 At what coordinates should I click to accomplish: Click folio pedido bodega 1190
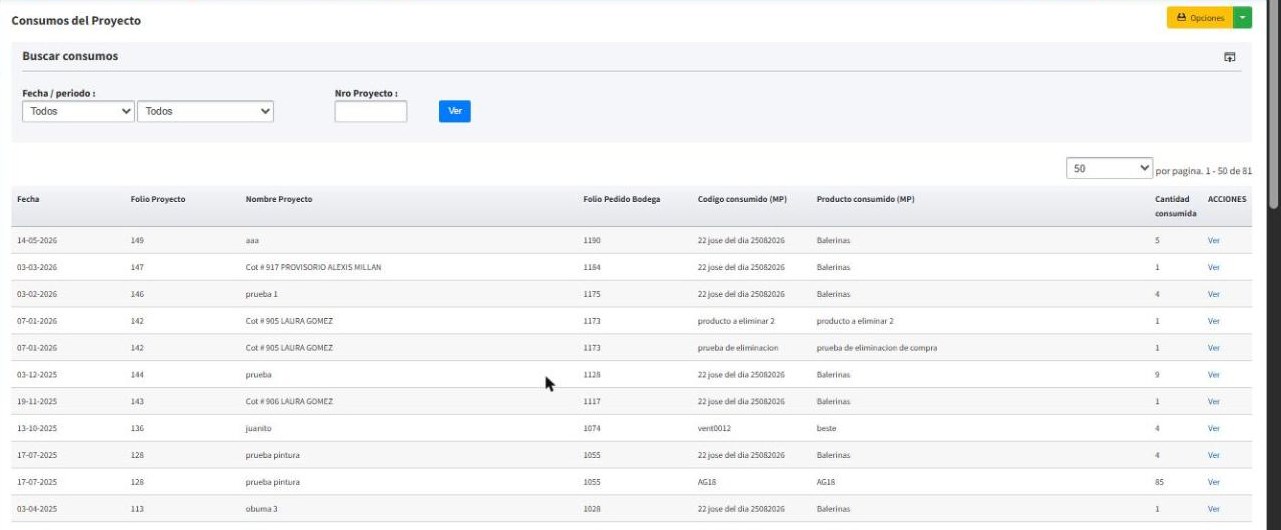pyautogui.click(x=592, y=241)
